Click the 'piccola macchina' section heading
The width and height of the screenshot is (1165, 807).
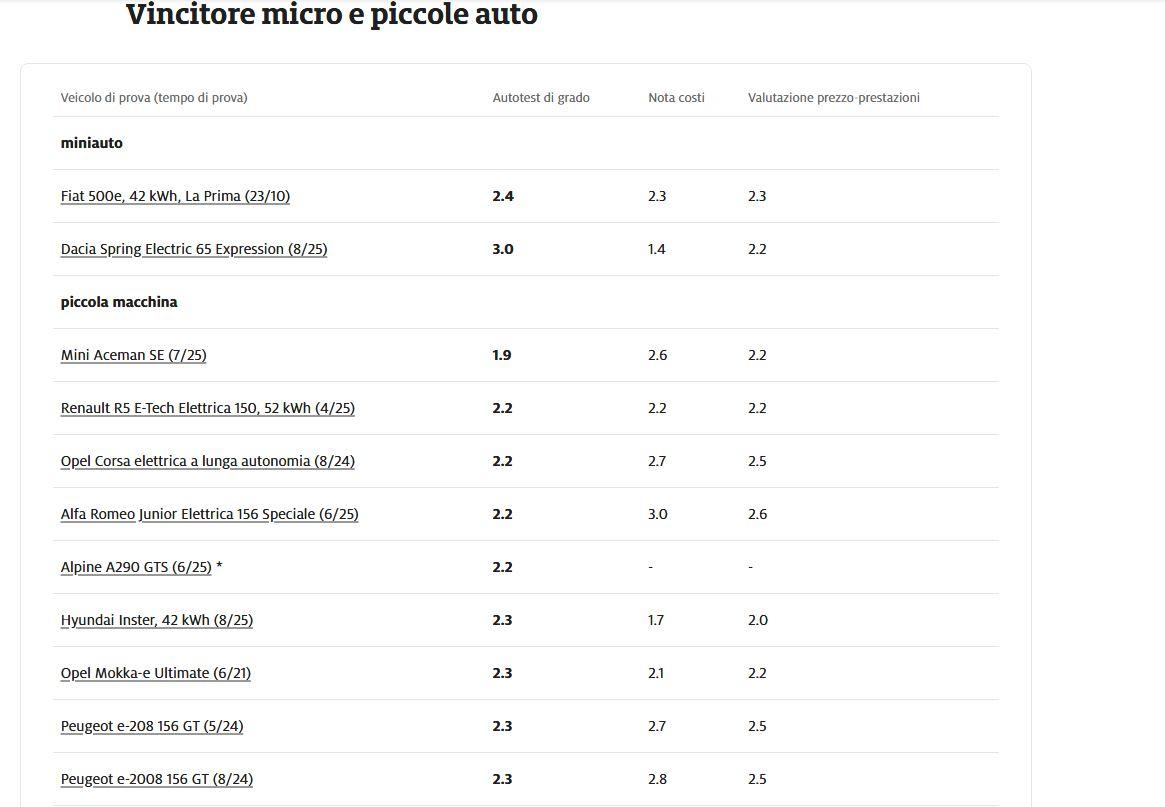pyautogui.click(x=119, y=302)
